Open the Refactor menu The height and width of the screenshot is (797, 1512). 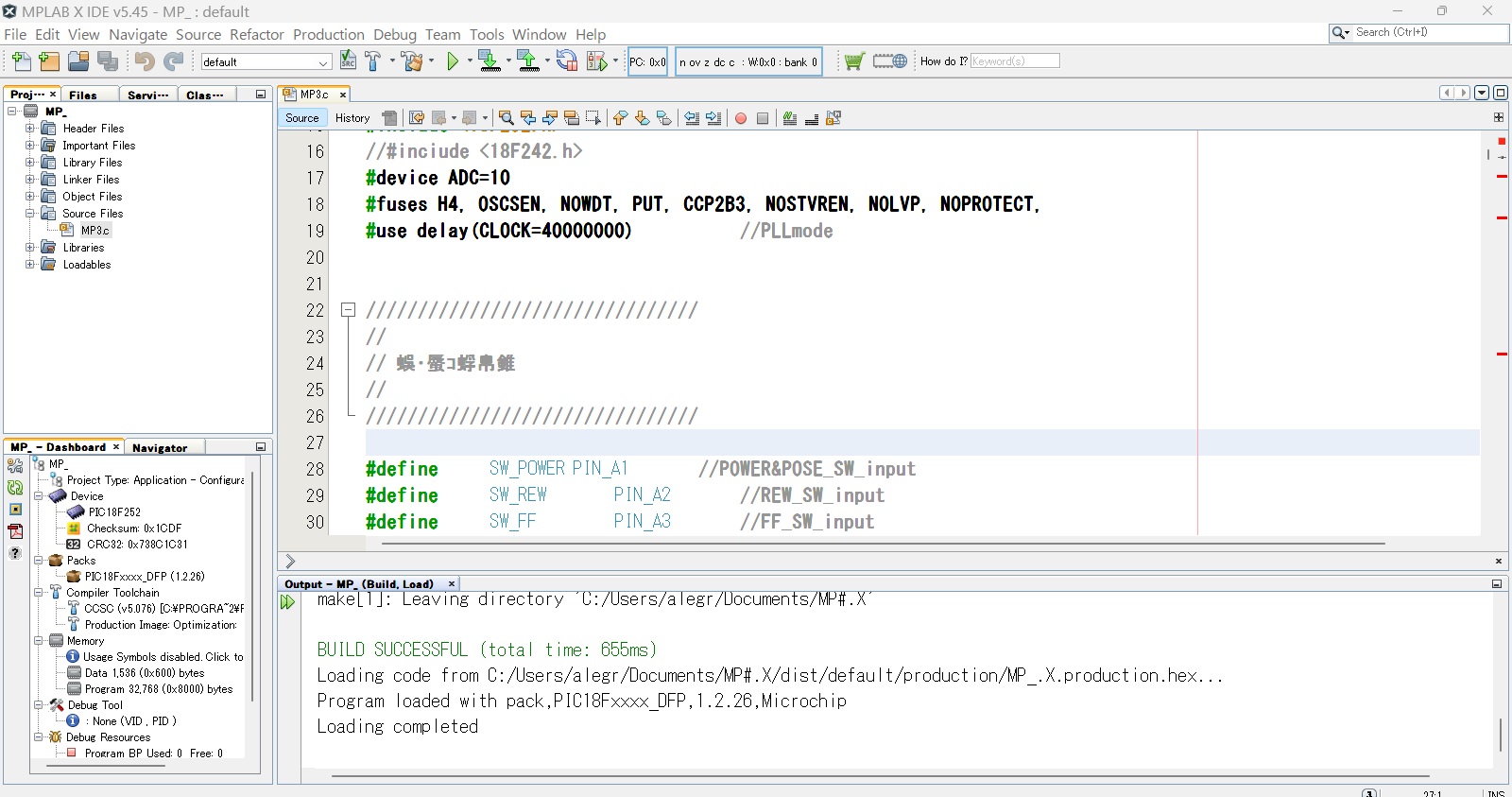pos(257,34)
